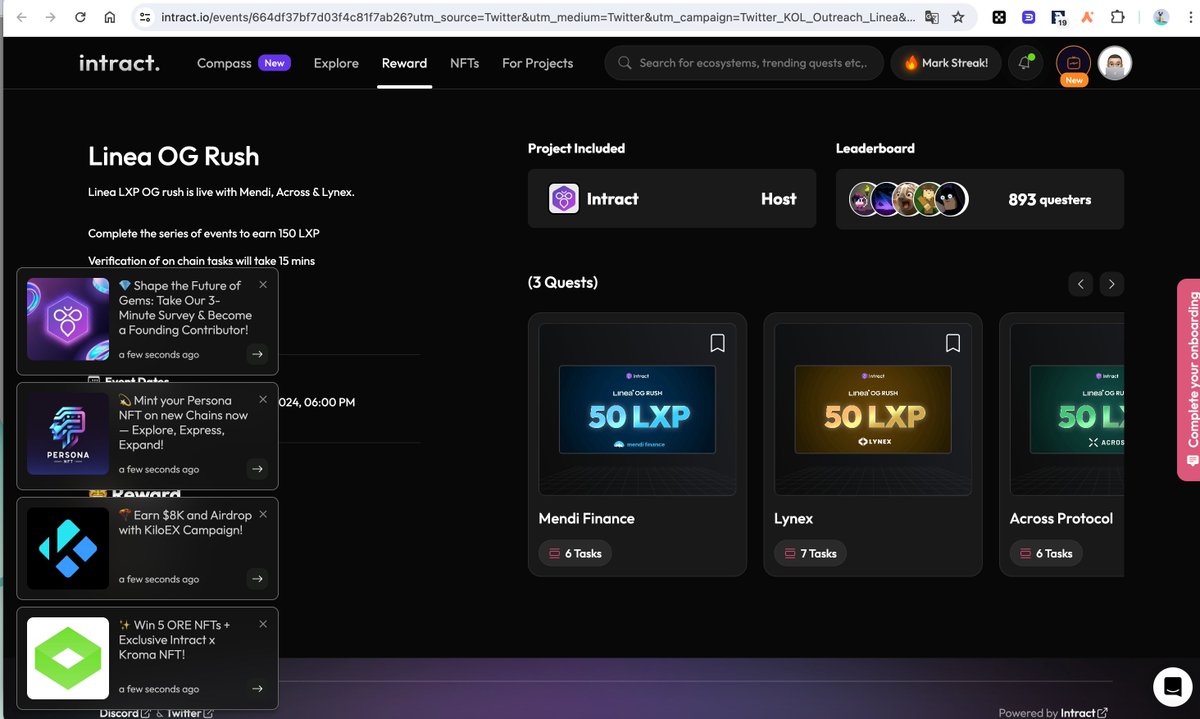Click the browser forward arrow
1200x719 pixels.
50,17
